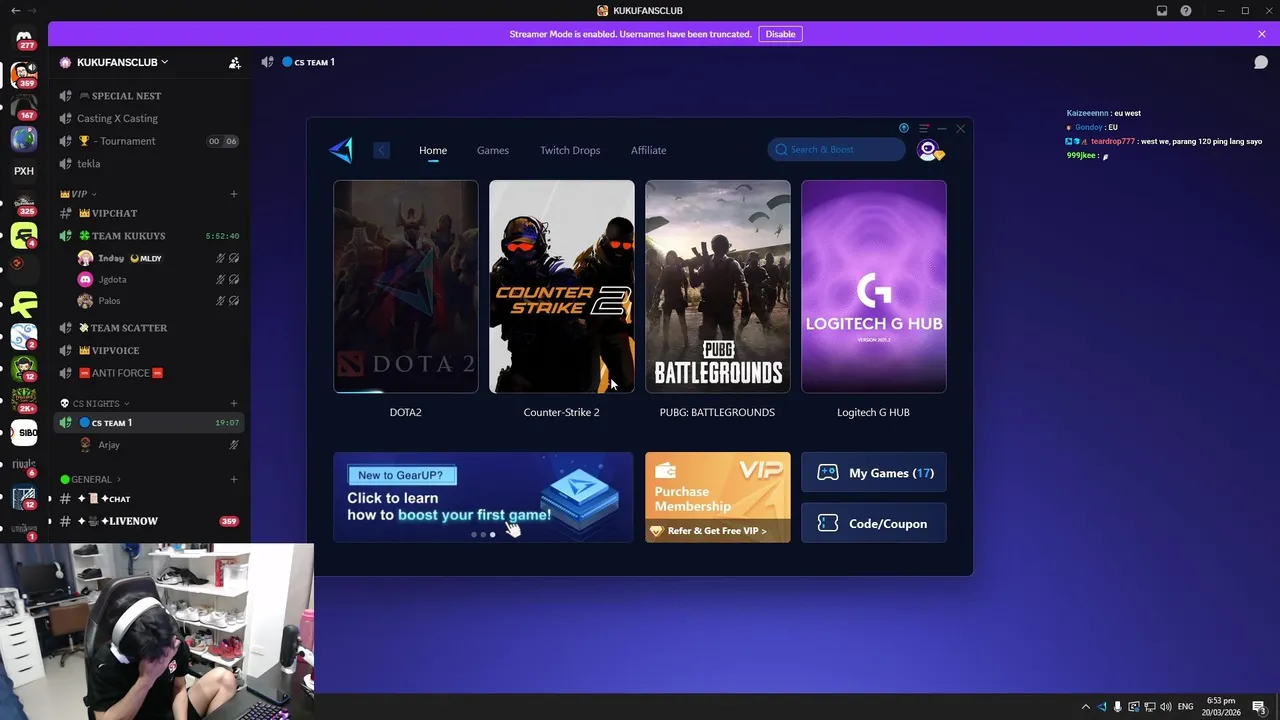Screen dimensions: 1280x720
Task: Expand the GENERAL category
Action: (91, 480)
